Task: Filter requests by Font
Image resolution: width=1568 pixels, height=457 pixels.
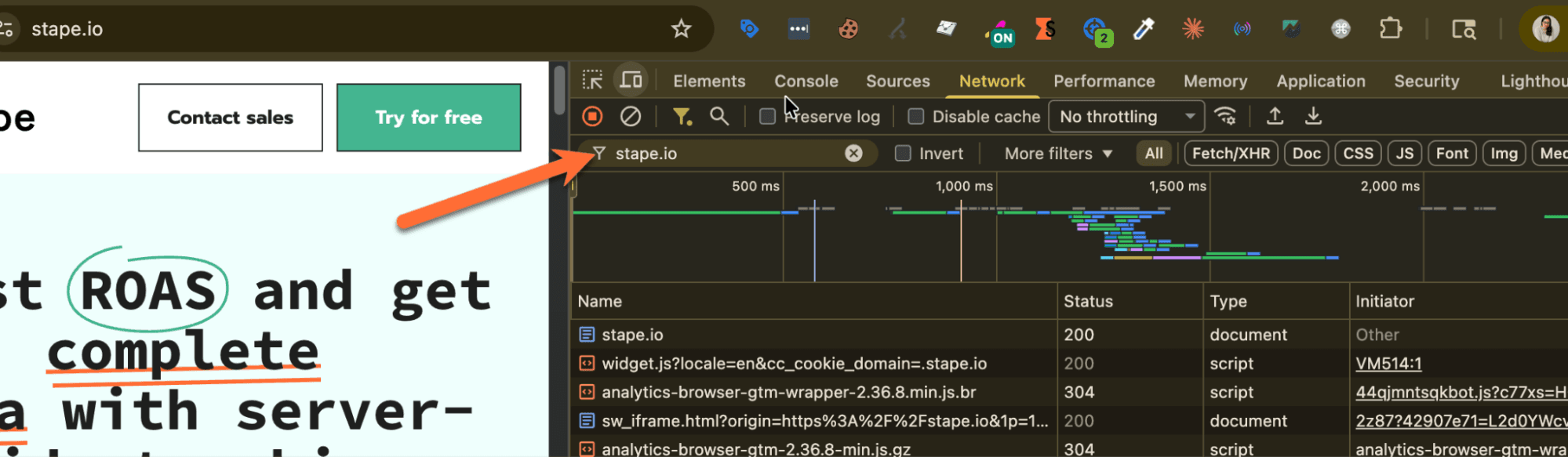Action: [1452, 154]
